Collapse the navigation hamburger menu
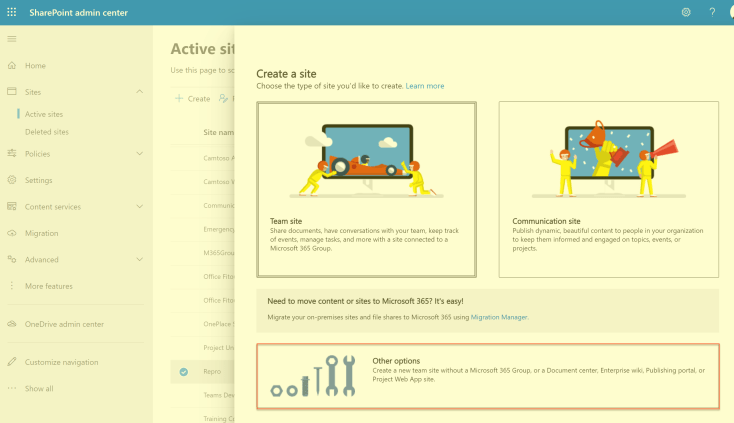The image size is (734, 423). point(12,38)
